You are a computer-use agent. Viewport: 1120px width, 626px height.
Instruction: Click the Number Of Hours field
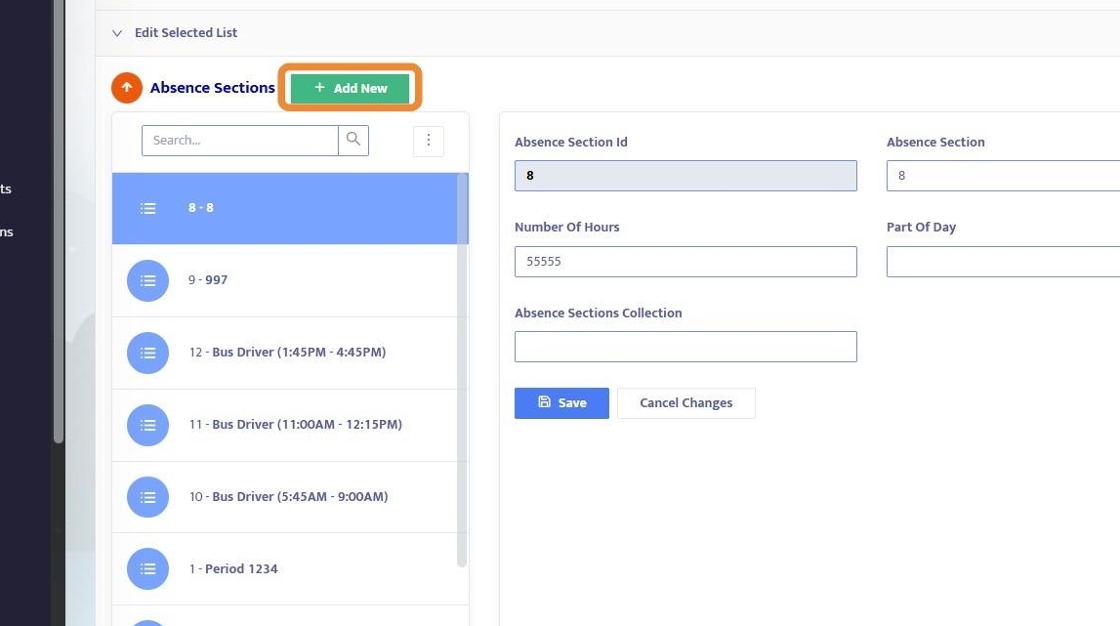[x=686, y=262]
